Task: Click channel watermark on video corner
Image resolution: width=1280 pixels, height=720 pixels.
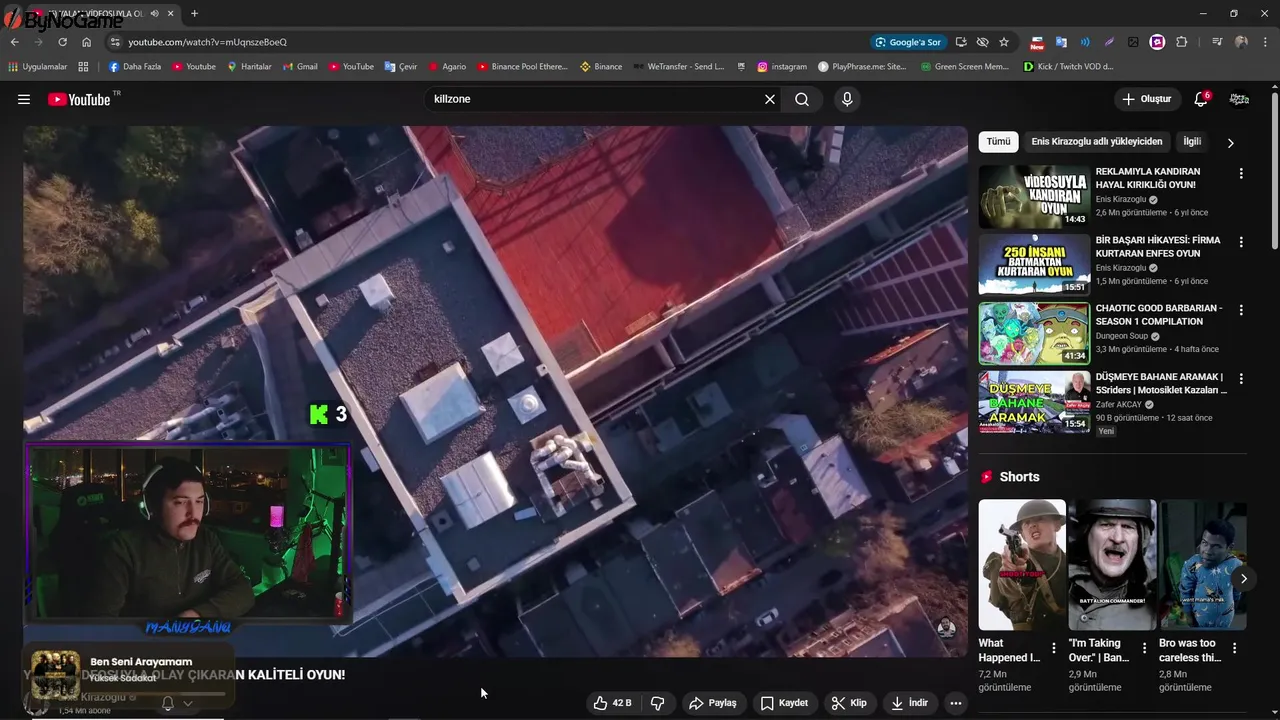Action: [946, 628]
